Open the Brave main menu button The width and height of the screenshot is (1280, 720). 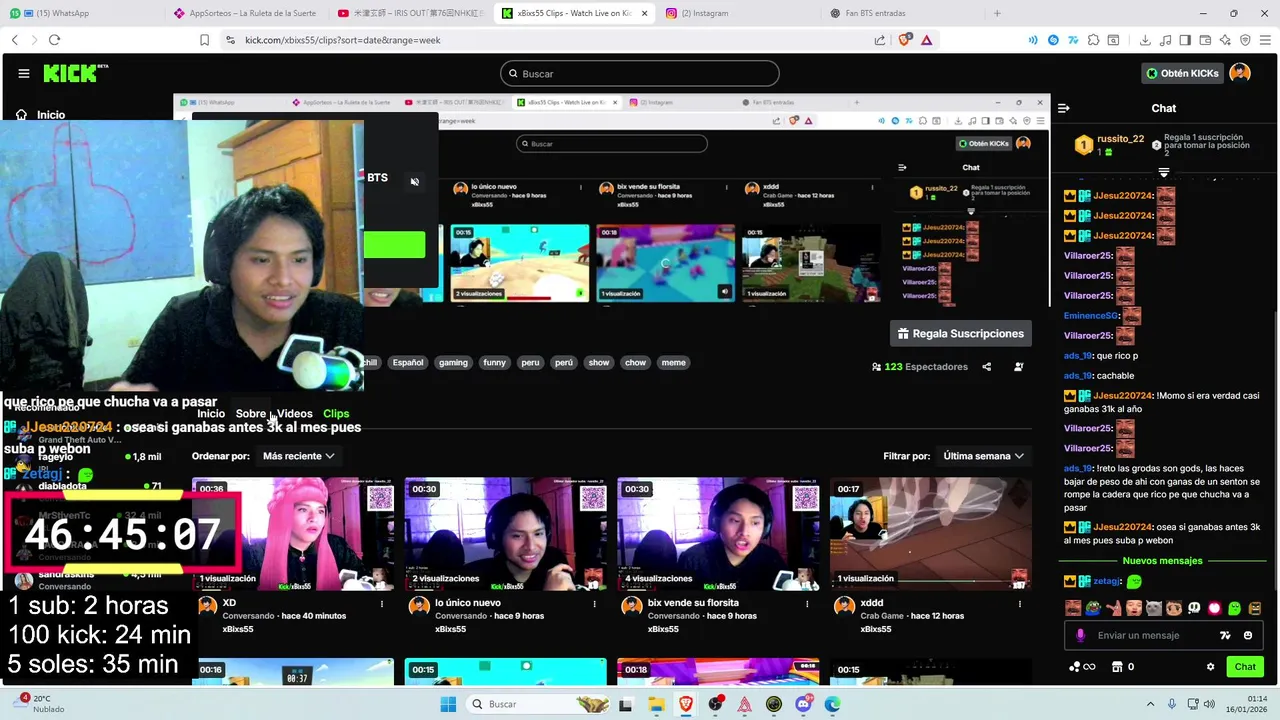point(1265,40)
